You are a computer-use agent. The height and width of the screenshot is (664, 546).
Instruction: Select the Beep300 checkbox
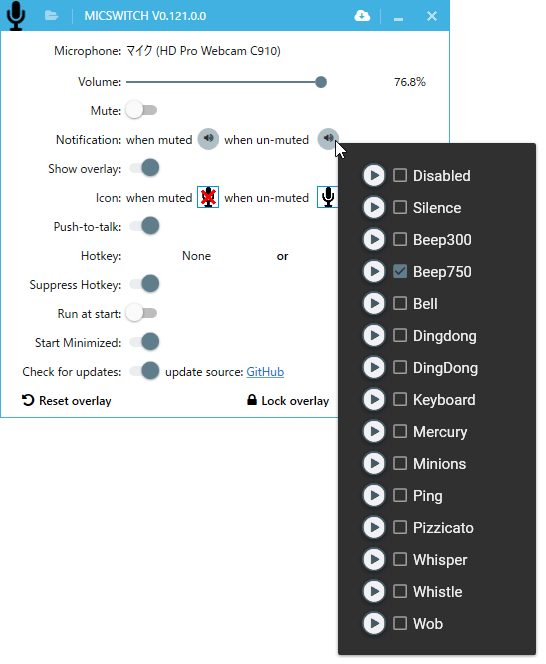click(x=400, y=239)
